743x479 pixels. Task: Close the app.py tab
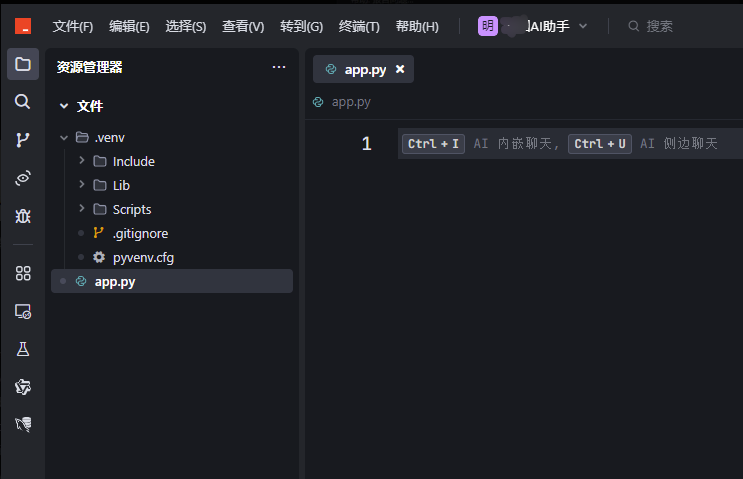400,69
